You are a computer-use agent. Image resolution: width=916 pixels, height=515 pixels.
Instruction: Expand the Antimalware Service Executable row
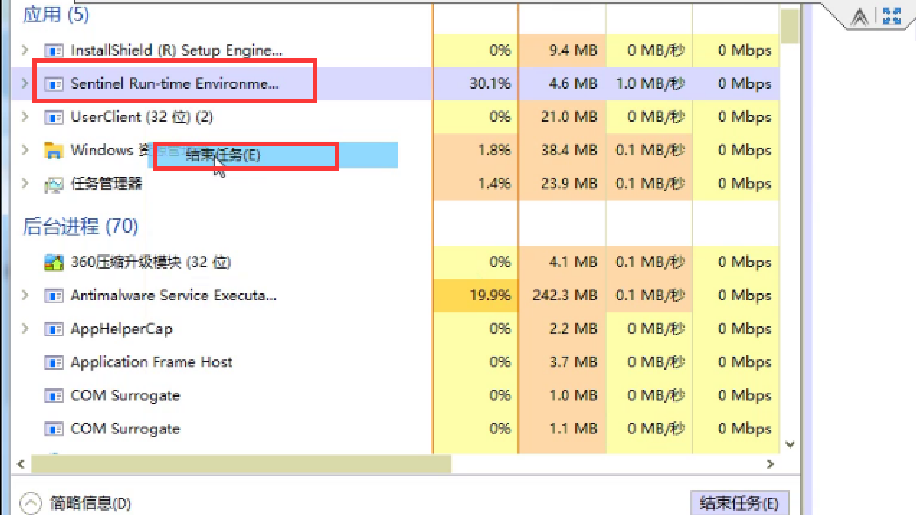25,296
